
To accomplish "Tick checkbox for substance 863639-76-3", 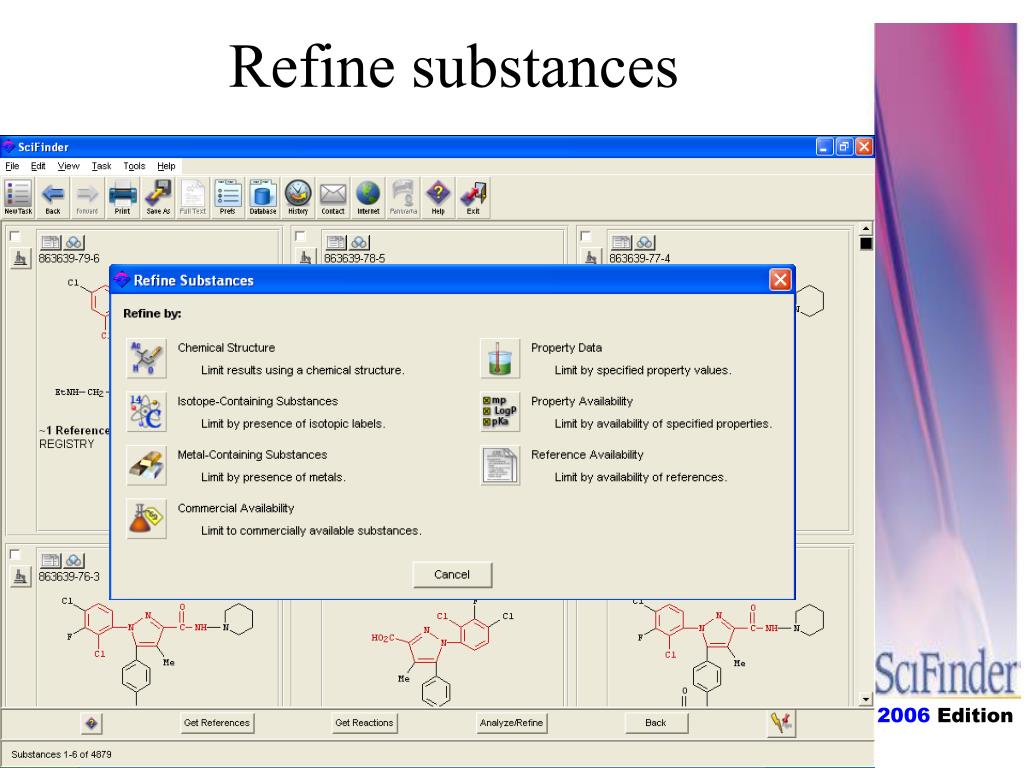I will (14, 554).
